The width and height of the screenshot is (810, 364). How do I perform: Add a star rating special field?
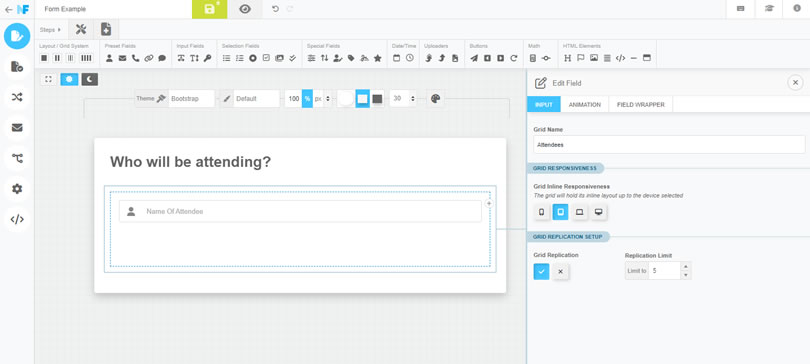point(378,58)
